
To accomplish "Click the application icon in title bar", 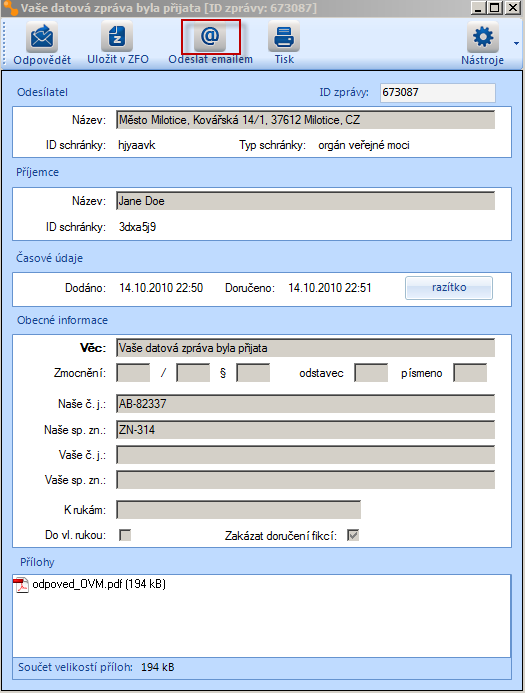I will (x=10, y=8).
